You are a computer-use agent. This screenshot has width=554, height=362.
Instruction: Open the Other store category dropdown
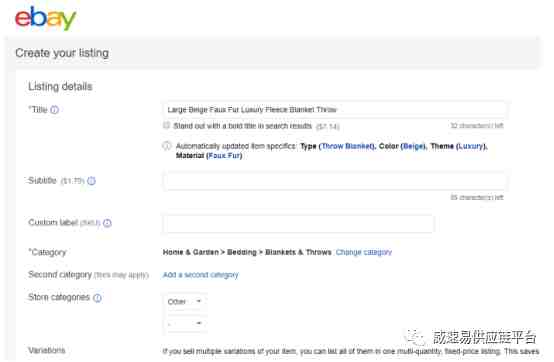point(185,302)
